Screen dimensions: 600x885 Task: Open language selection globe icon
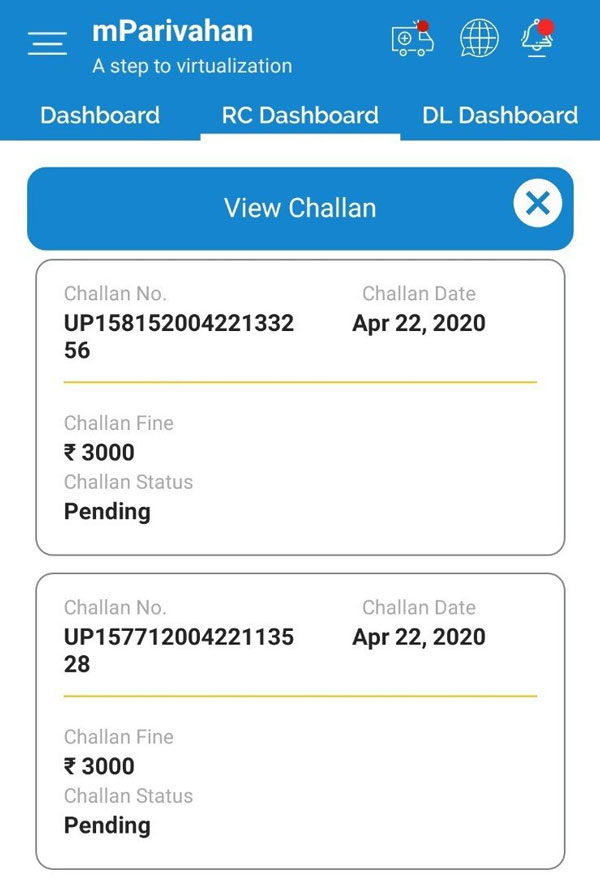pos(479,39)
